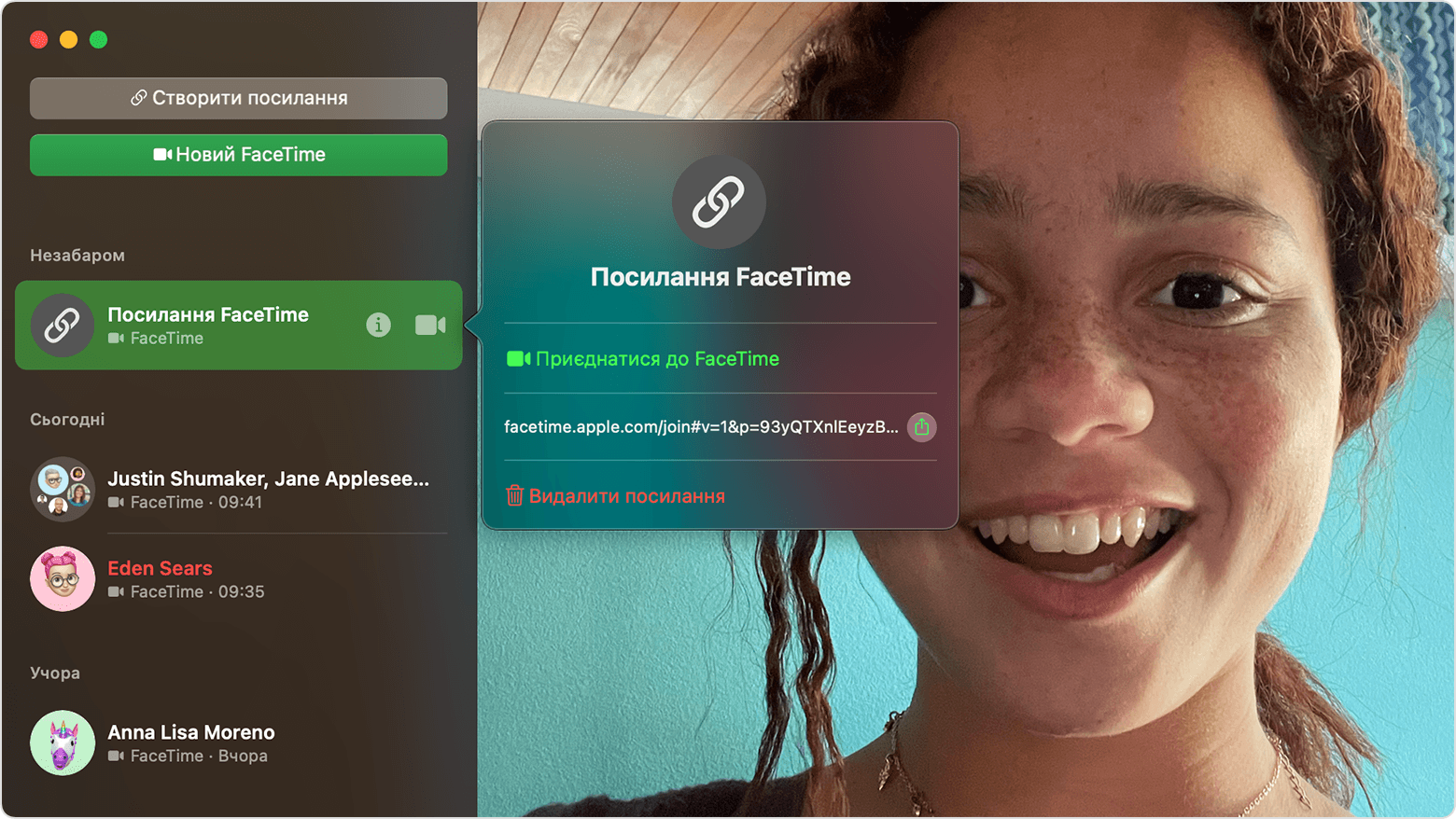Click the large chain-link icon in popover
The image size is (1456, 819).
719,201
